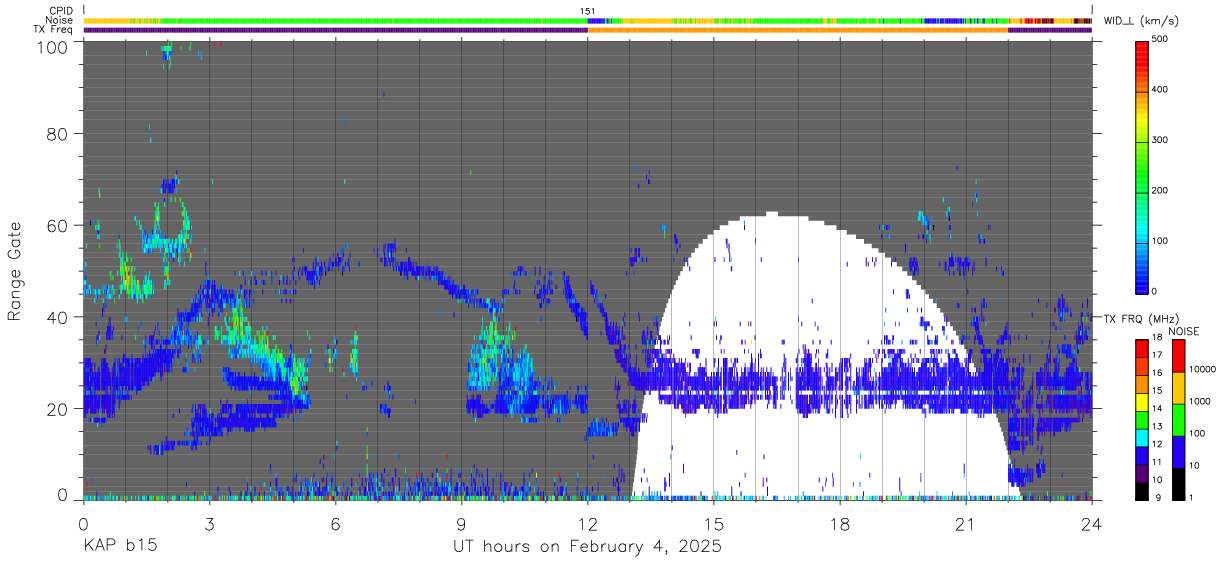Viewport: 1228px width, 567px height.
Task: Click the 14 tick on the TX FRQ legend
Action: (1158, 408)
